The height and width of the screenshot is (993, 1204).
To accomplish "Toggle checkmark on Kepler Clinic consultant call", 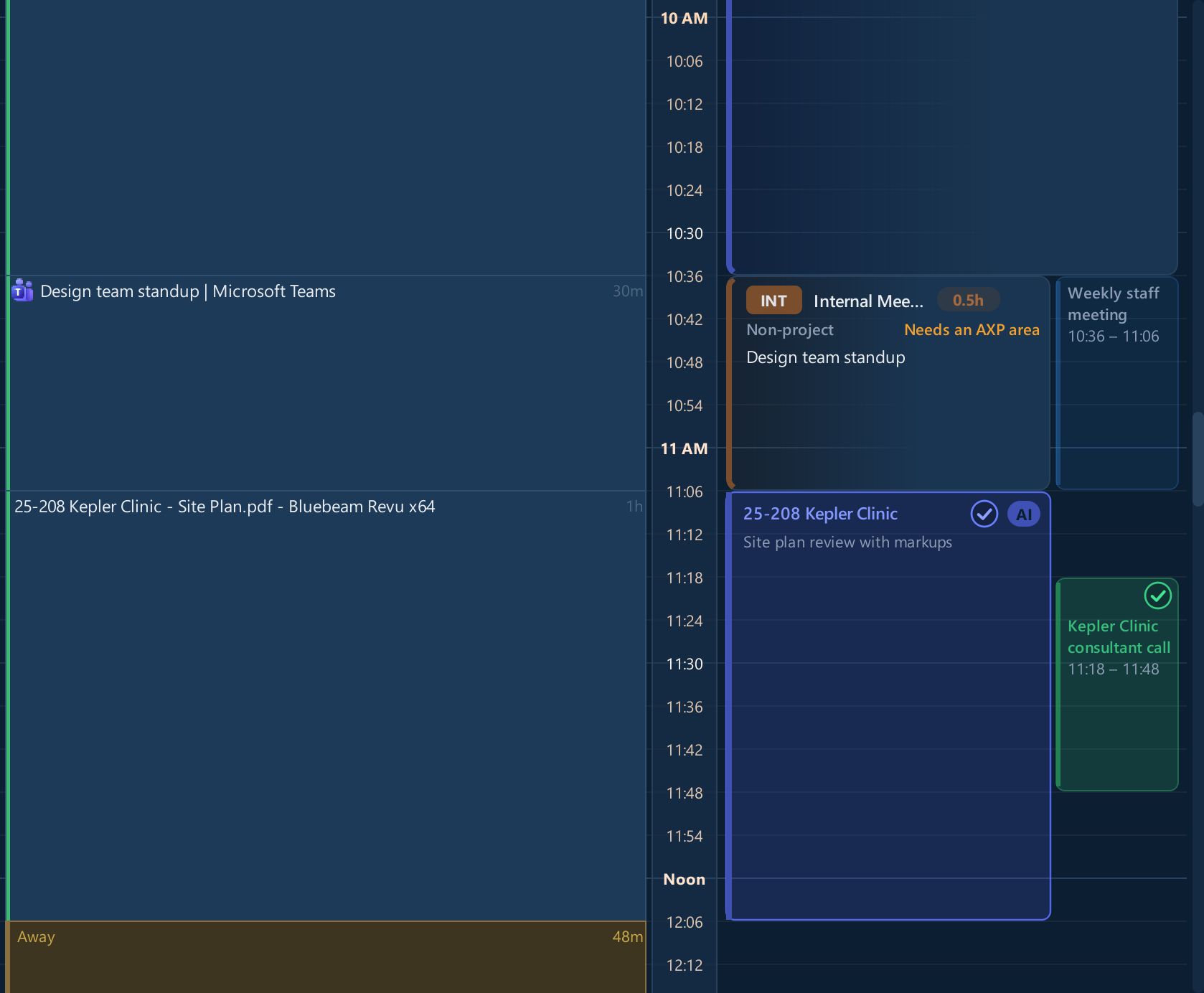I will [x=1157, y=596].
